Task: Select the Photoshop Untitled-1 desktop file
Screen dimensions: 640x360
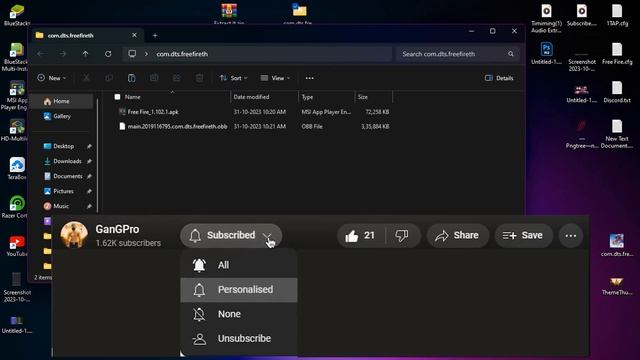Action: (547, 53)
